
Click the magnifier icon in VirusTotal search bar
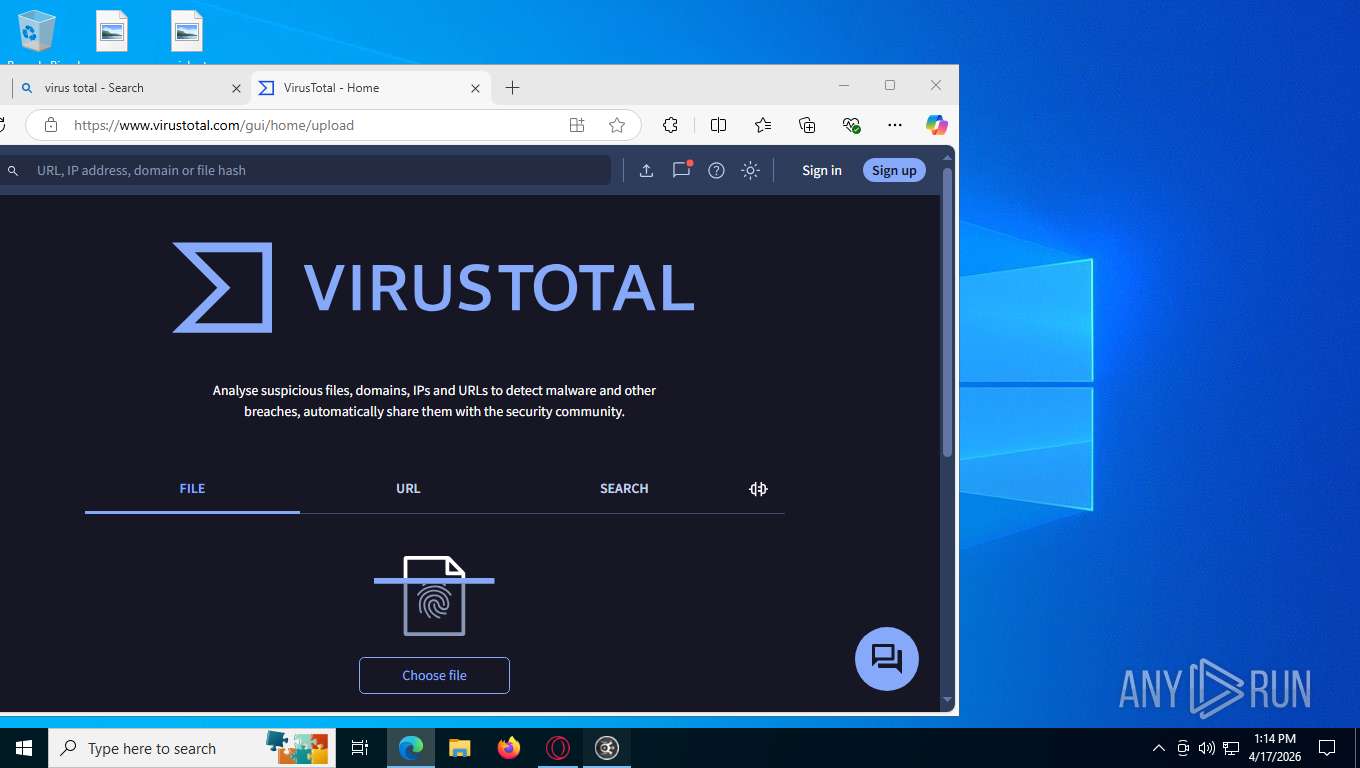13,171
